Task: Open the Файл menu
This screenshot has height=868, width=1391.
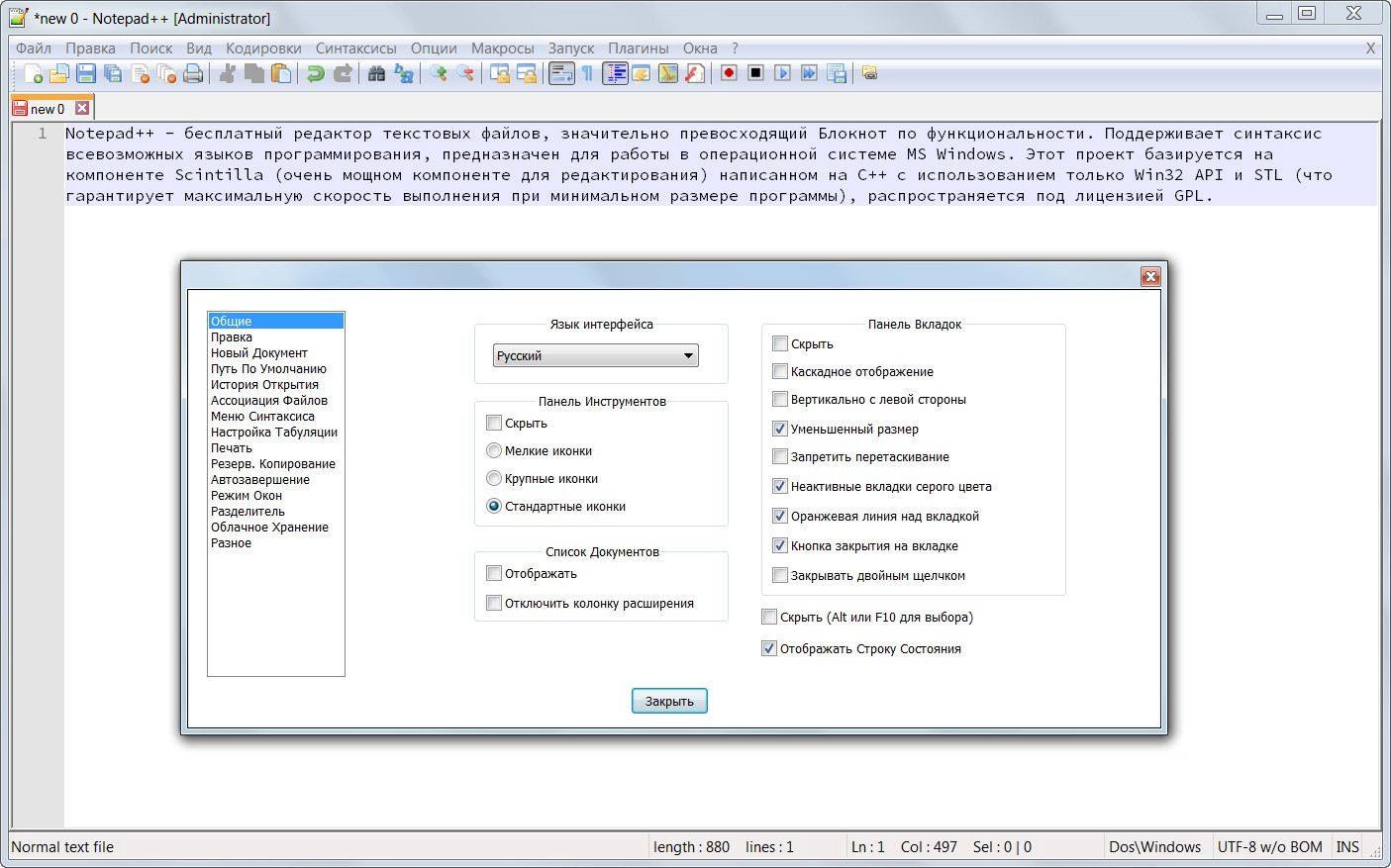Action: [34, 48]
